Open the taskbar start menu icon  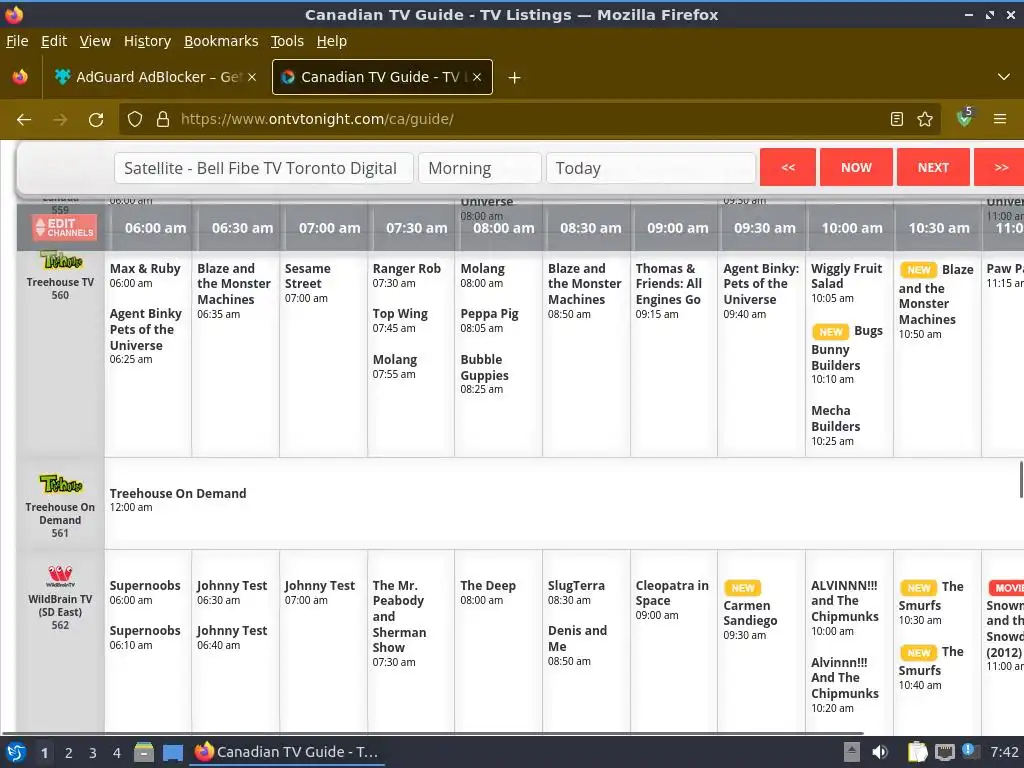click(16, 752)
